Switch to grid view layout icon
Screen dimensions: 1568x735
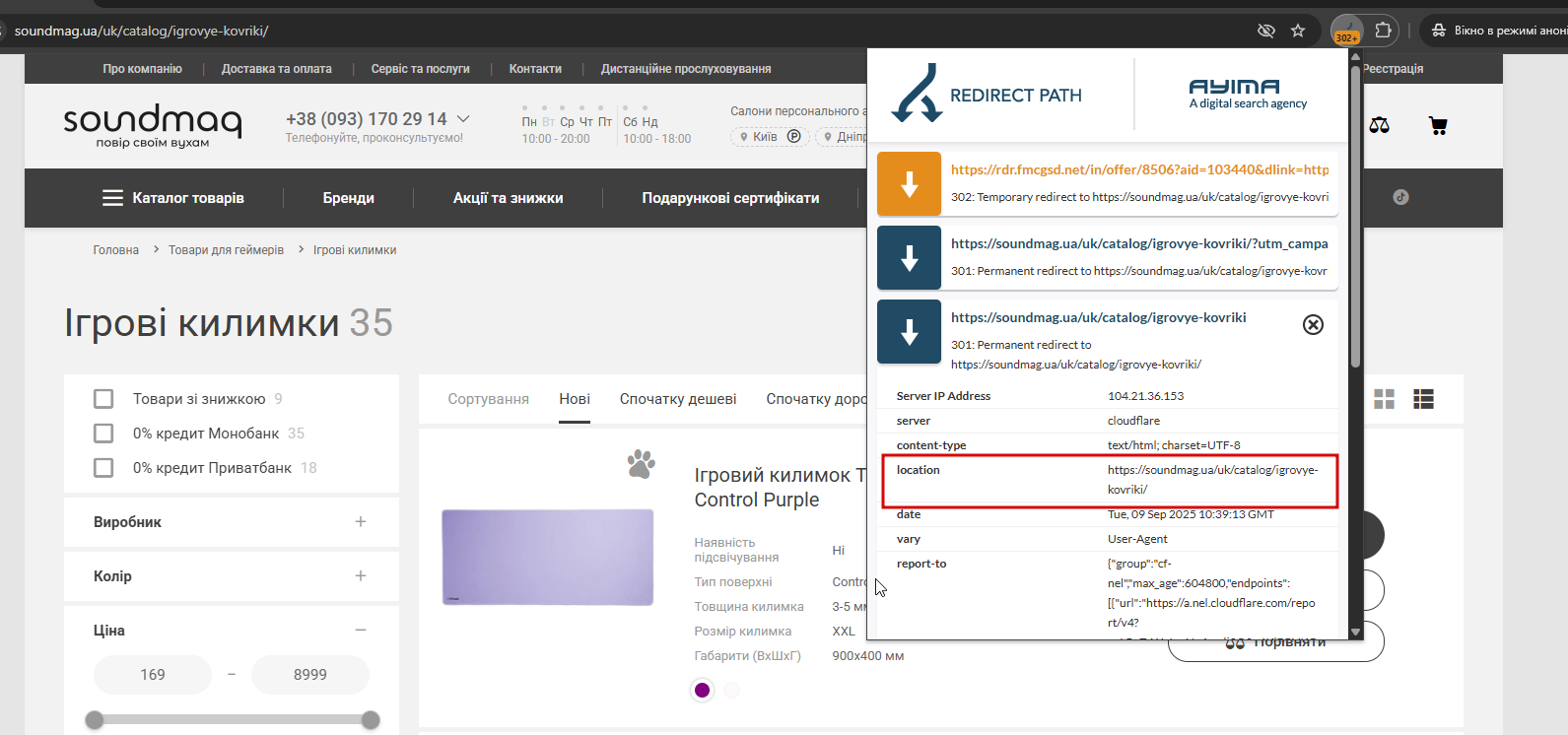pos(1385,399)
